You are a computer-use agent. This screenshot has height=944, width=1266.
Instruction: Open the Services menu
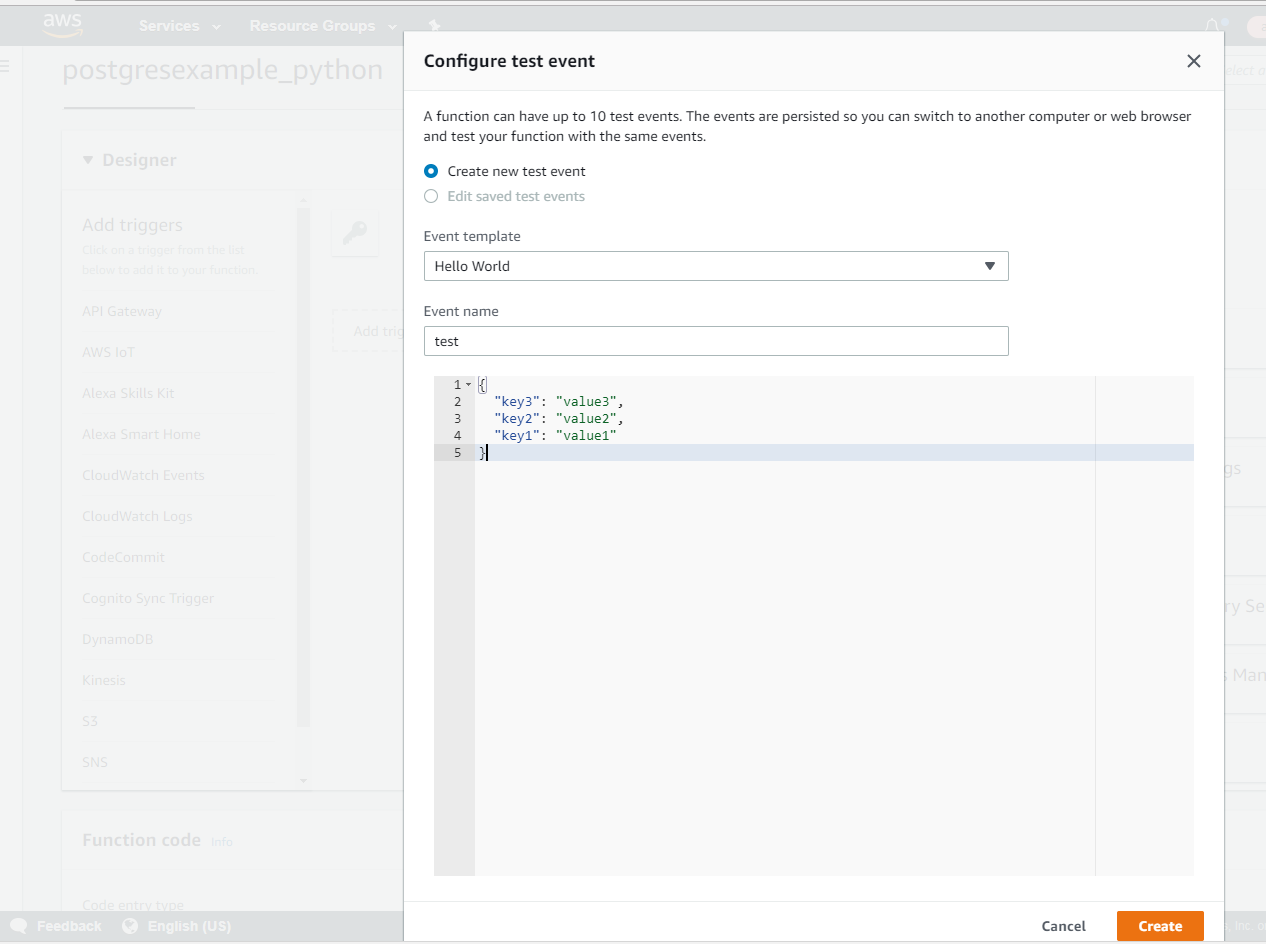pyautogui.click(x=179, y=26)
